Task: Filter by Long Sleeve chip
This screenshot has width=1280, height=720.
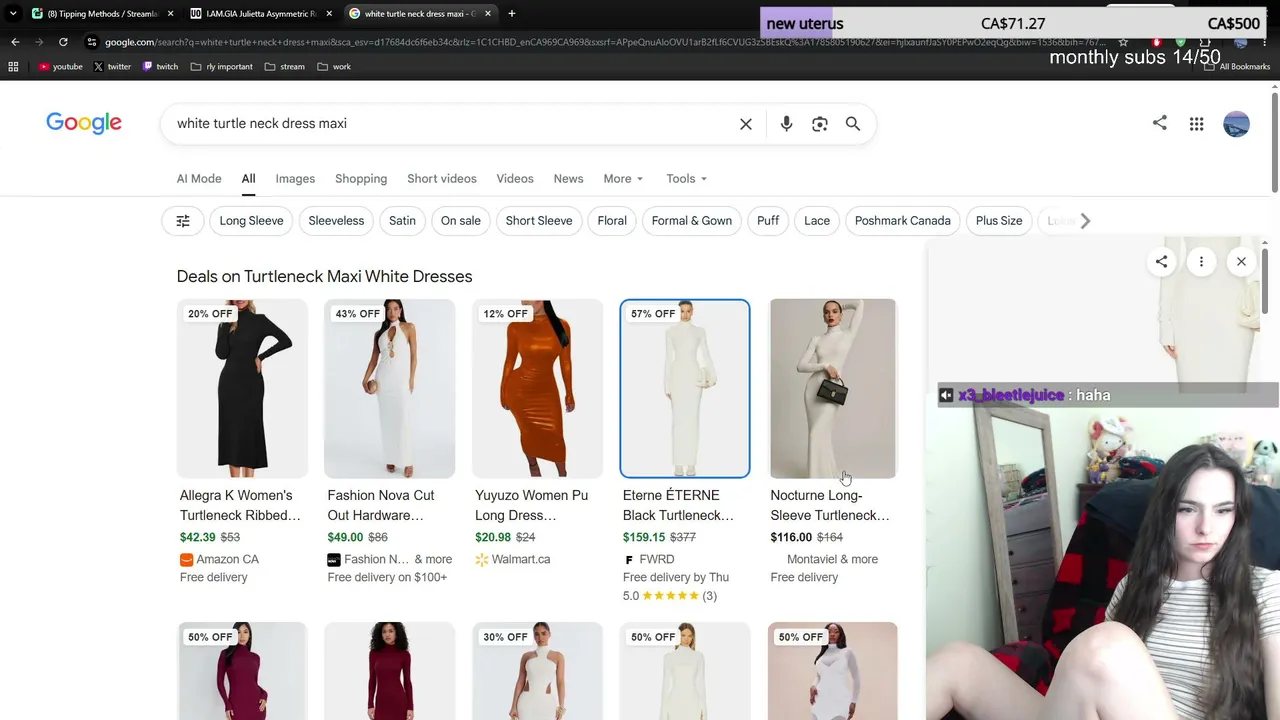Action: (x=251, y=221)
